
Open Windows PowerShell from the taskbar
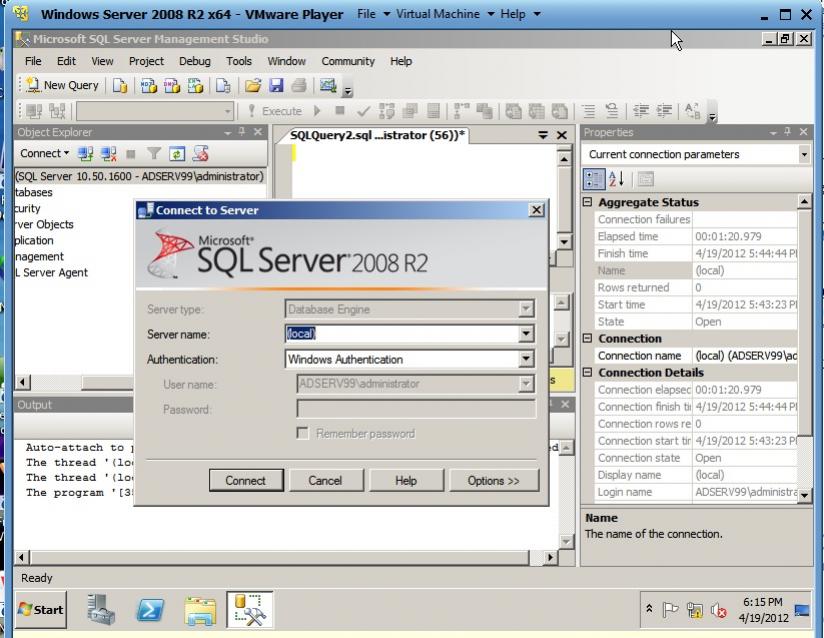point(150,610)
